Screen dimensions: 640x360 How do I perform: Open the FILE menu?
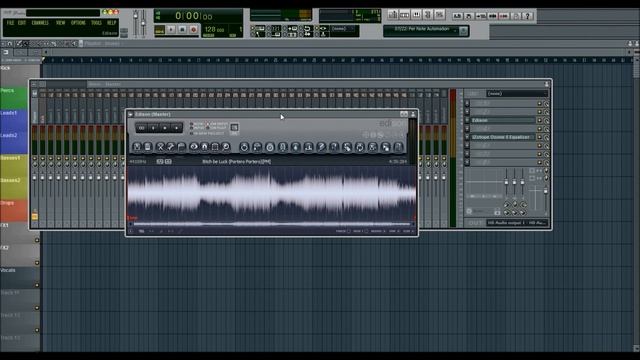coord(10,23)
